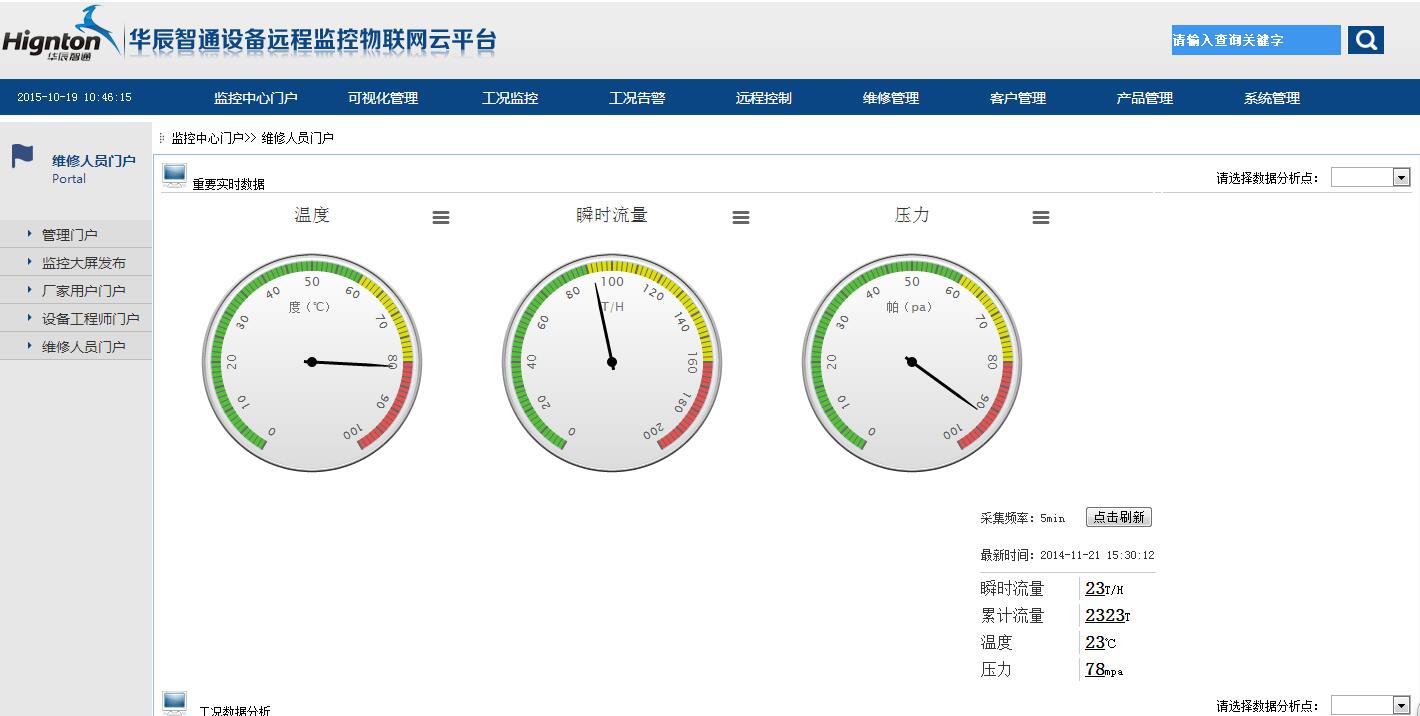Click the 78mpa pressure value link

tap(1093, 669)
